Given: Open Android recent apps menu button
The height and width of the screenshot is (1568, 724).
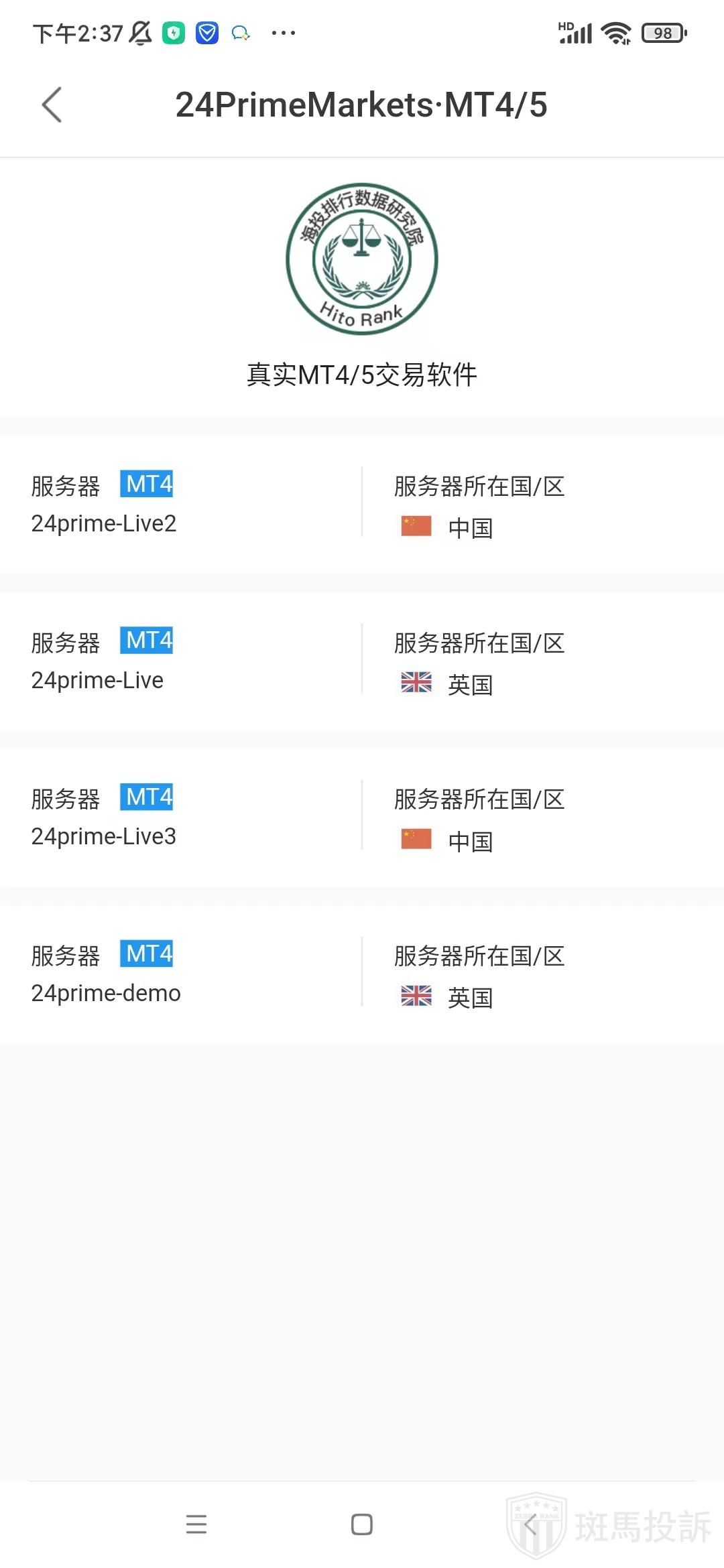Looking at the screenshot, I should (196, 1524).
